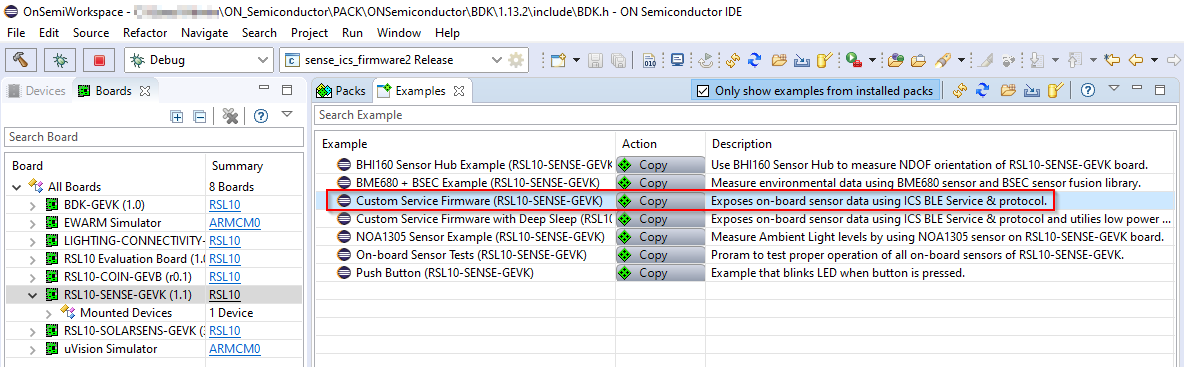The image size is (1184, 367).
Task: Copy the Custom Service Firmware example
Action: tap(661, 201)
